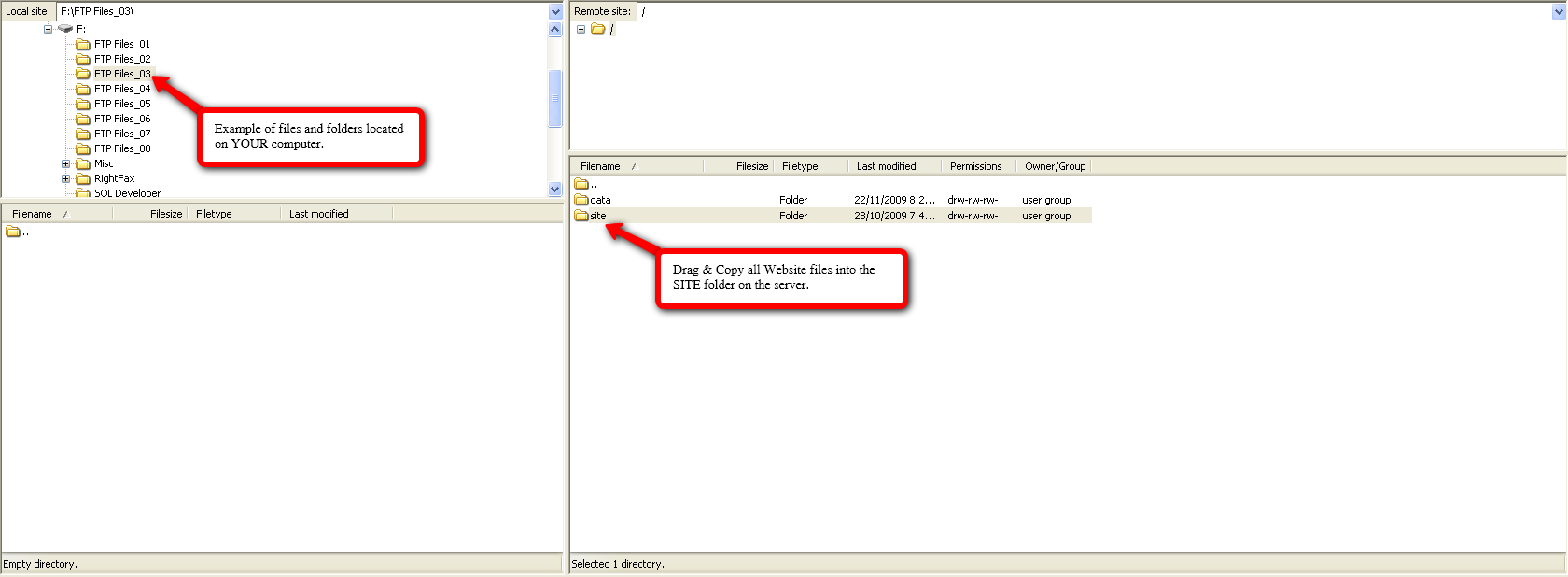This screenshot has height=577, width=1568.
Task: Select the site folder icon on remote
Action: click(581, 216)
